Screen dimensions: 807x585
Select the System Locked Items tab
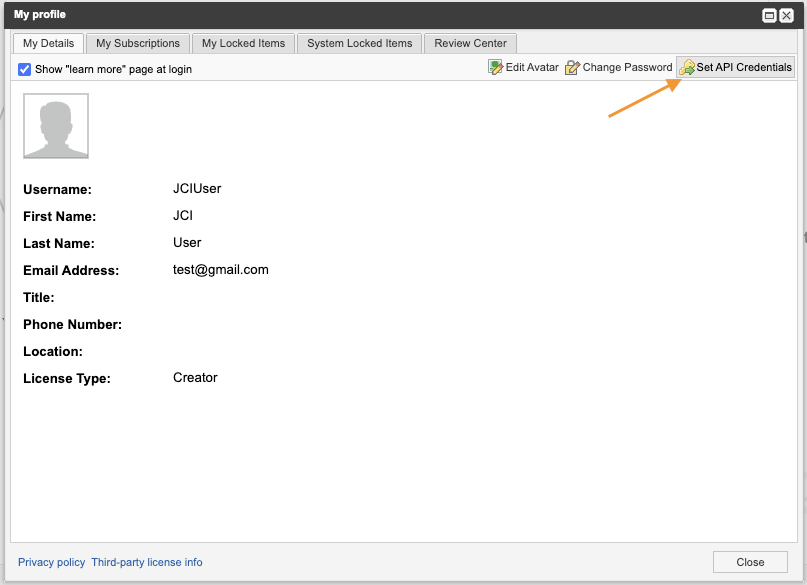click(359, 43)
